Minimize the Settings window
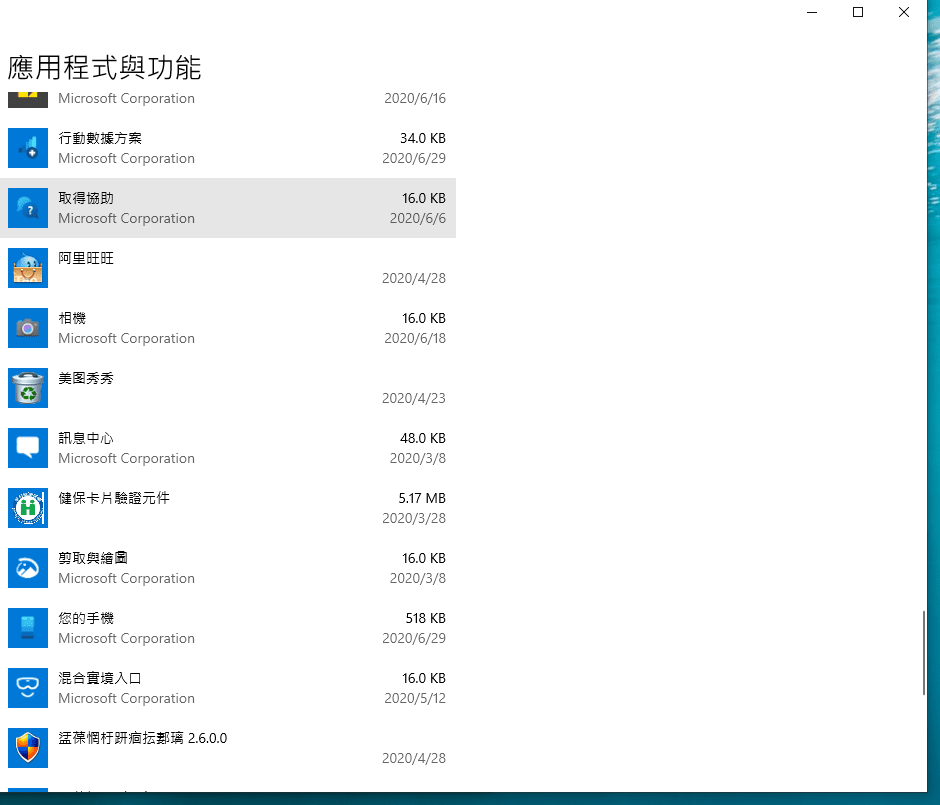The width and height of the screenshot is (940, 805). point(812,12)
